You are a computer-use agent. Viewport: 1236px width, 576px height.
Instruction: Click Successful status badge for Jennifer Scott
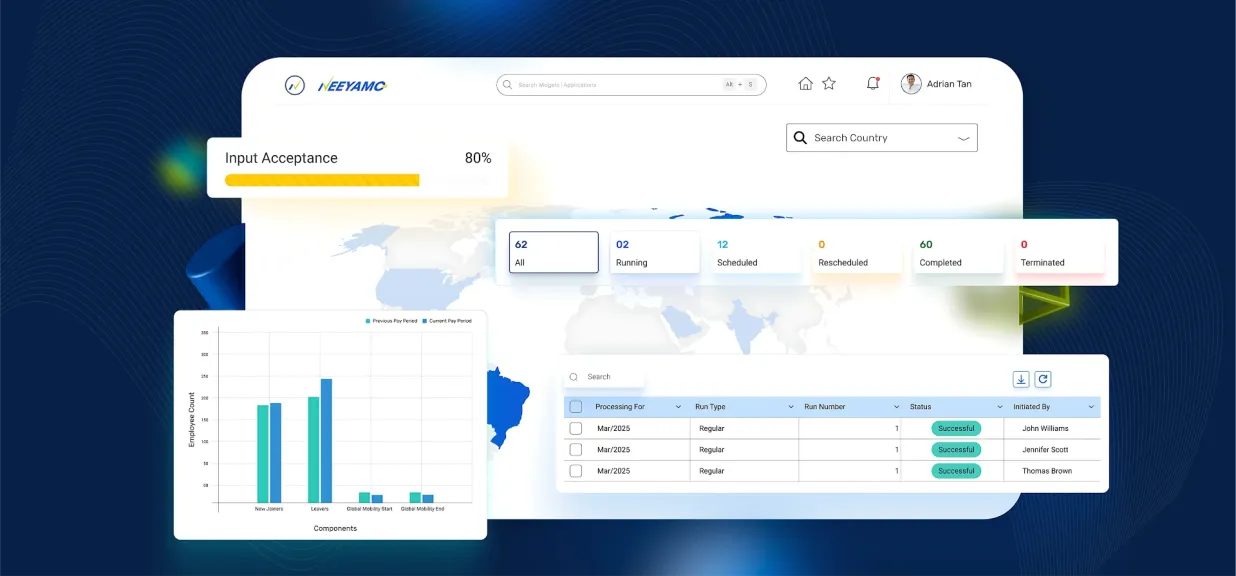point(956,450)
